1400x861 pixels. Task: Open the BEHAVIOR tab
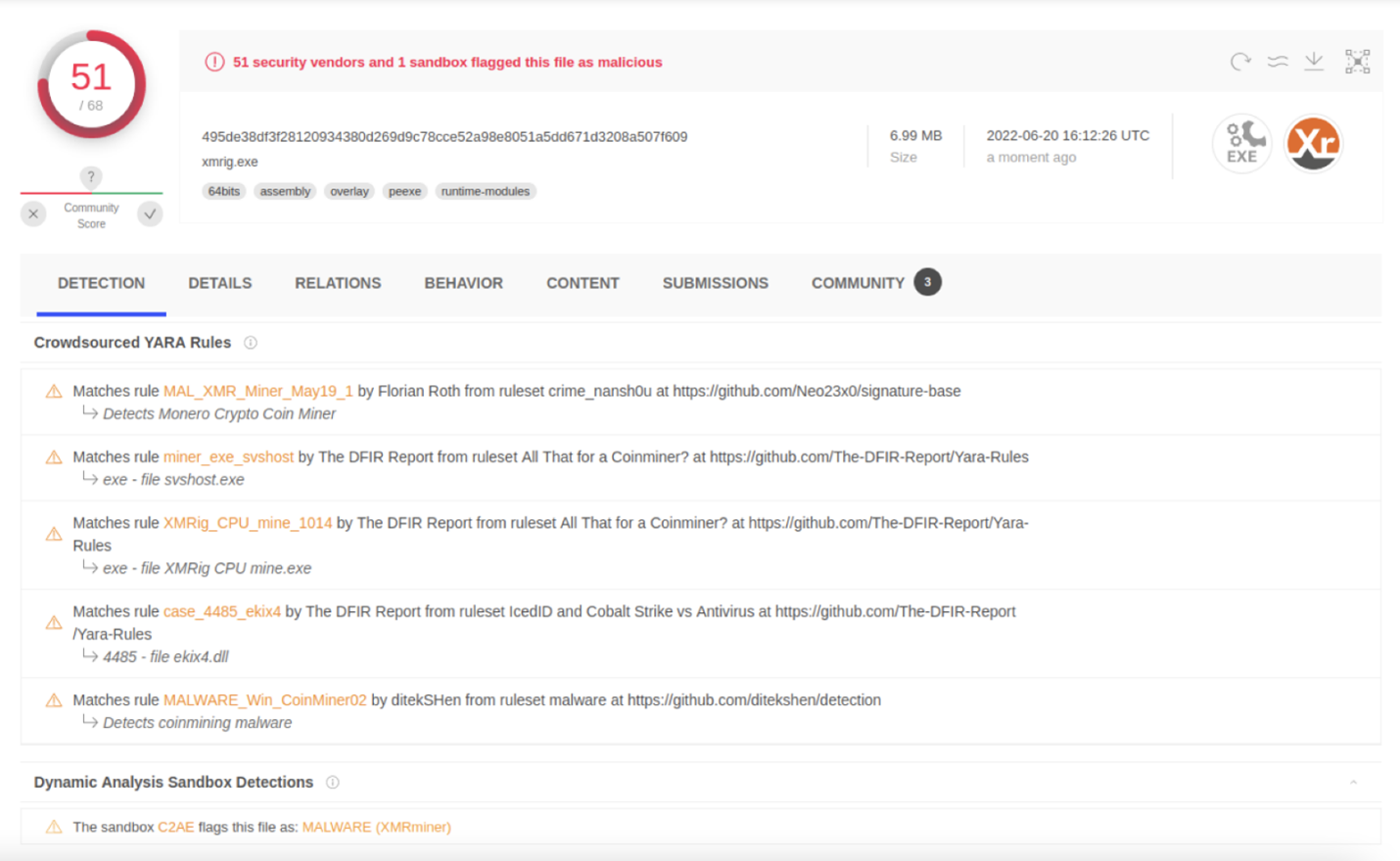pos(463,283)
